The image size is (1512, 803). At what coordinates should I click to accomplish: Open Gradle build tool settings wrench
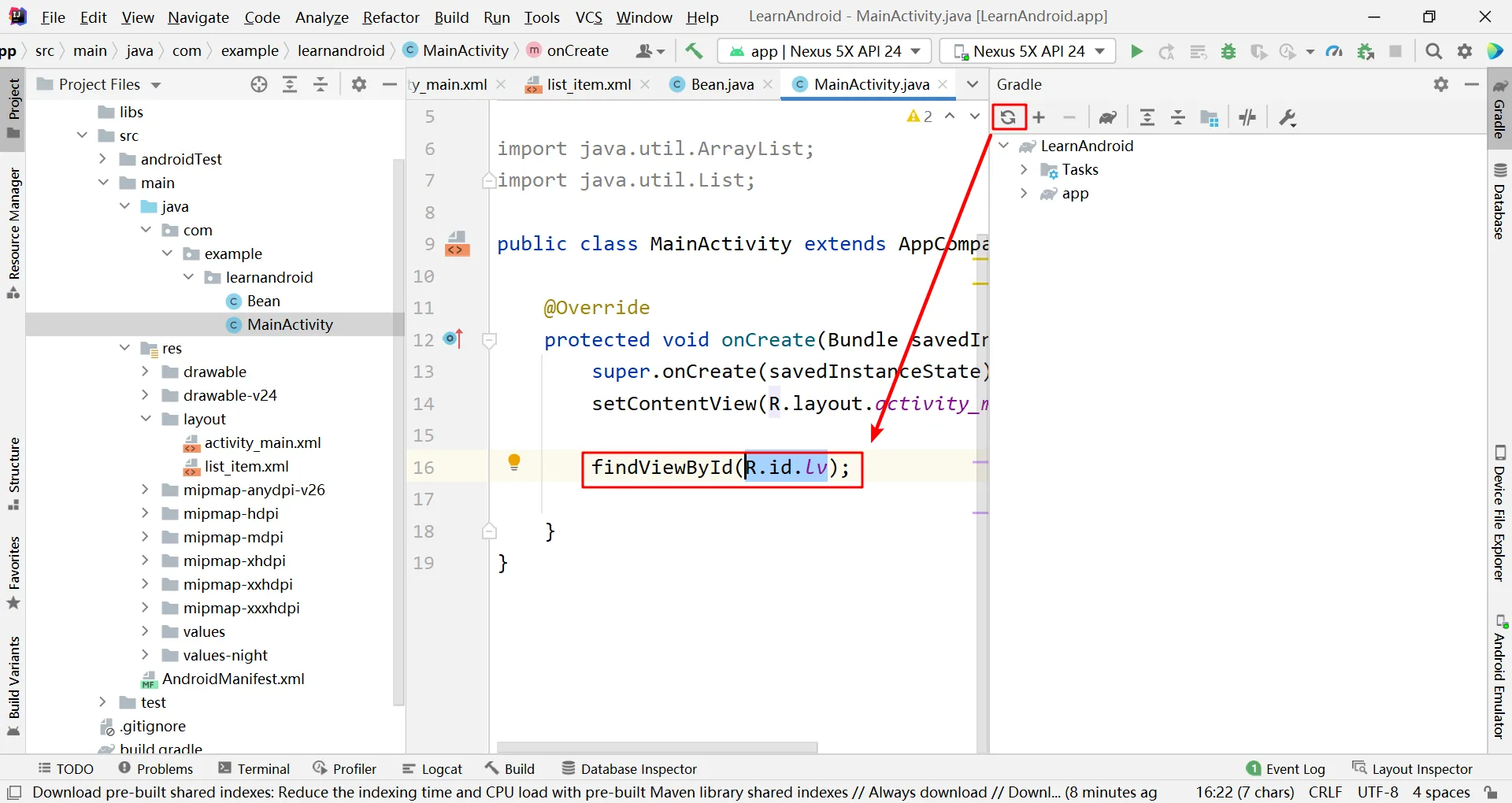(x=1288, y=117)
